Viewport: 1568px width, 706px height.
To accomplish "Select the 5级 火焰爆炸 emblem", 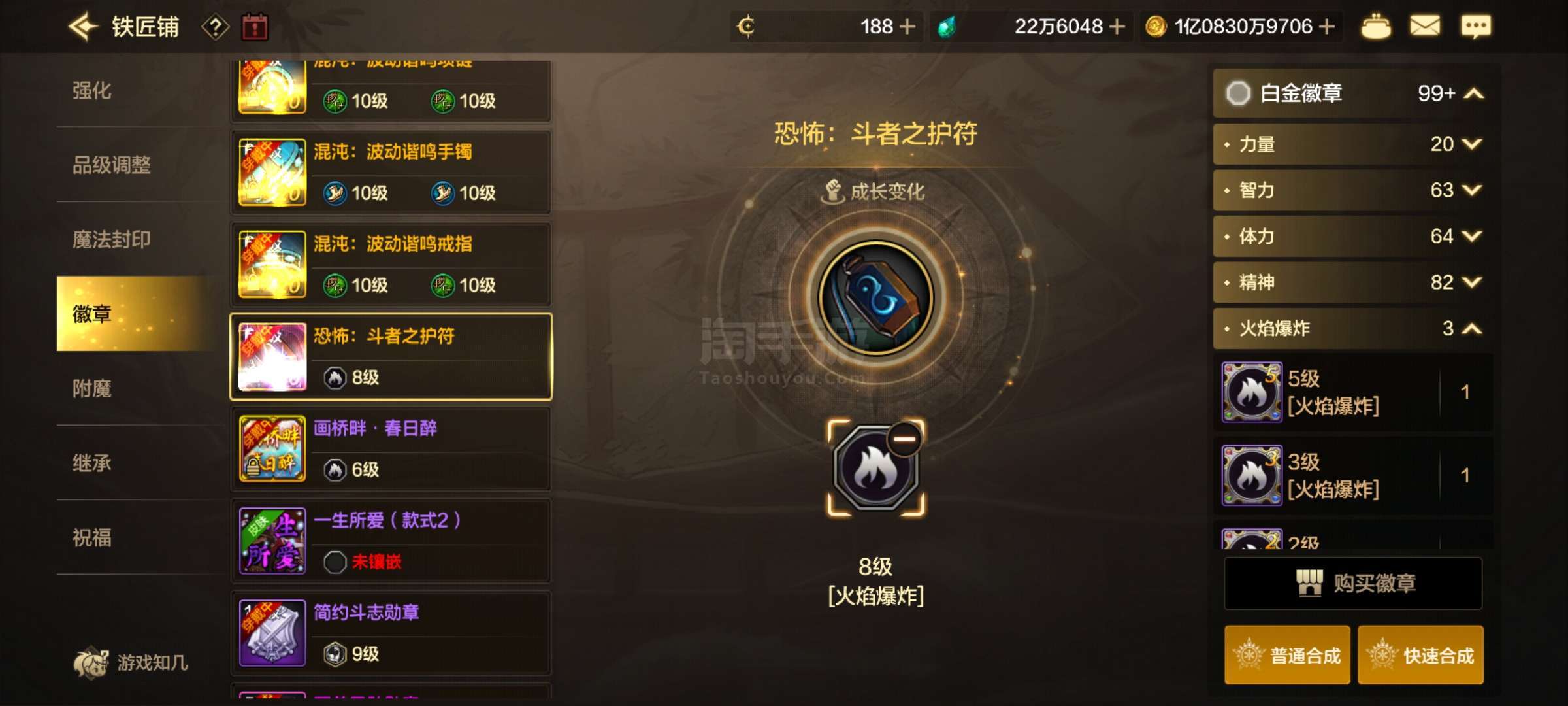I will coord(1353,392).
